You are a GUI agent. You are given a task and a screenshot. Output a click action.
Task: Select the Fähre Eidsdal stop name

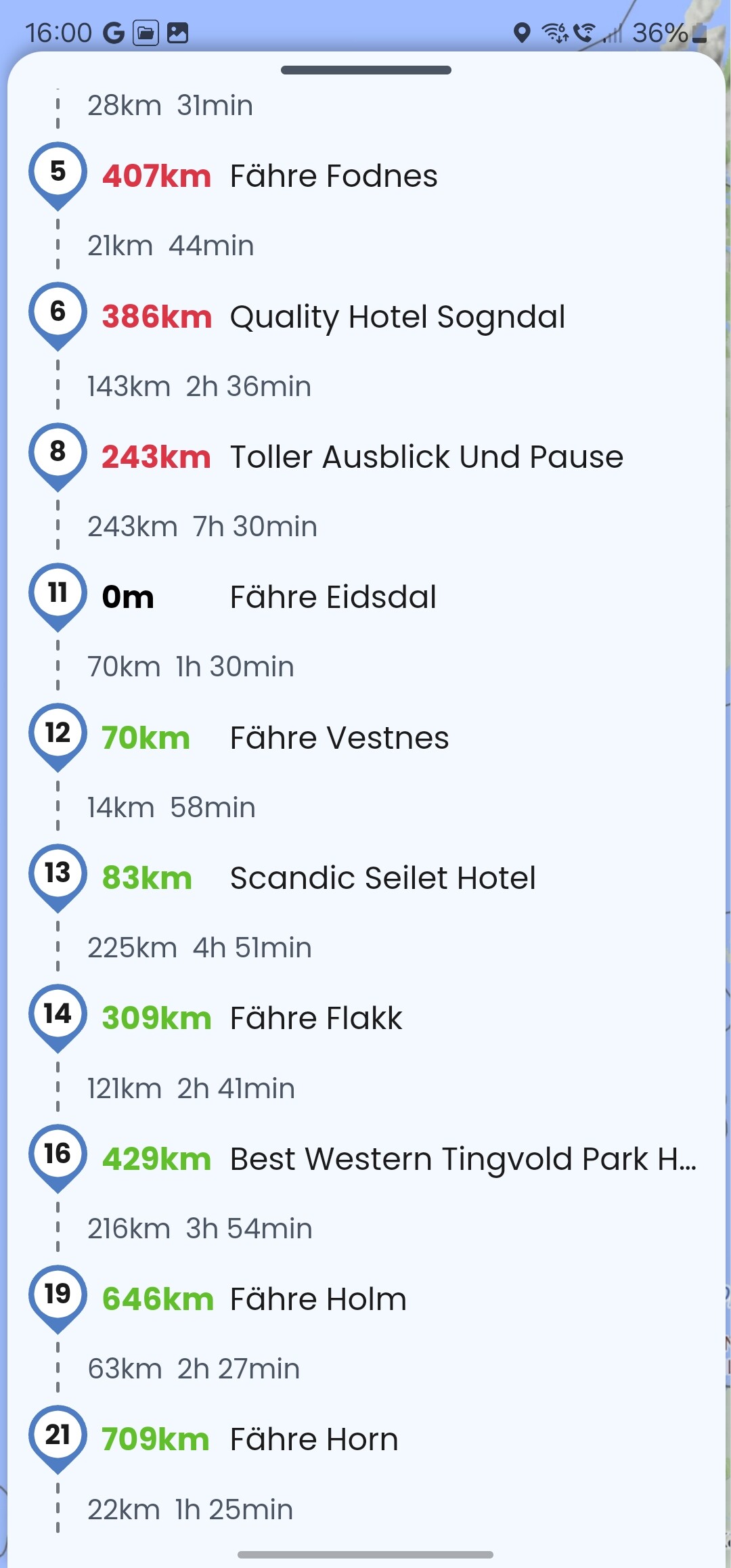(x=333, y=597)
